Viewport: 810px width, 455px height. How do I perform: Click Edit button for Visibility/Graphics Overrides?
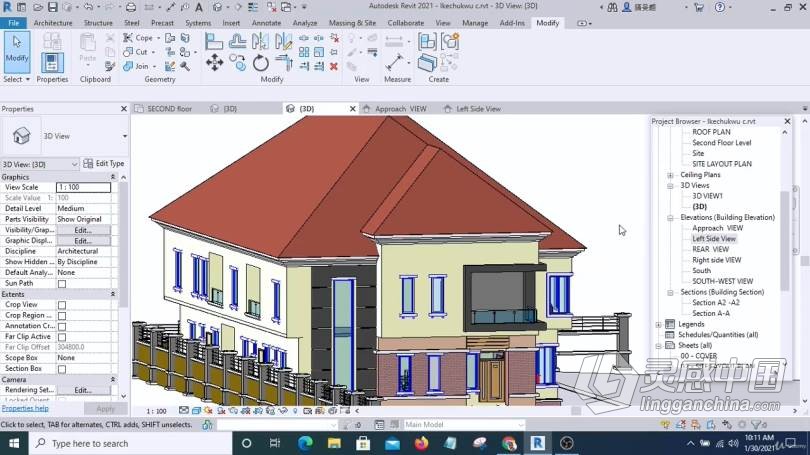click(x=83, y=230)
